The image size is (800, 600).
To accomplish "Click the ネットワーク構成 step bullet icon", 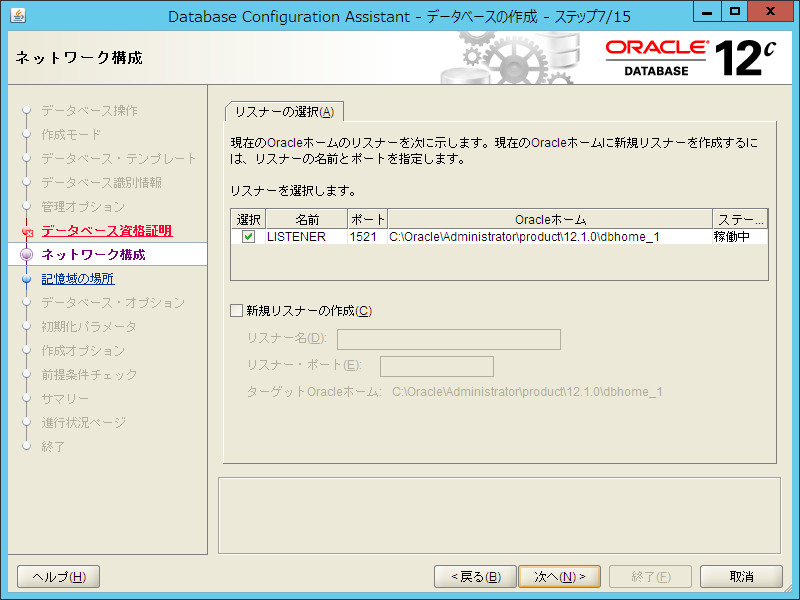I will (27, 255).
